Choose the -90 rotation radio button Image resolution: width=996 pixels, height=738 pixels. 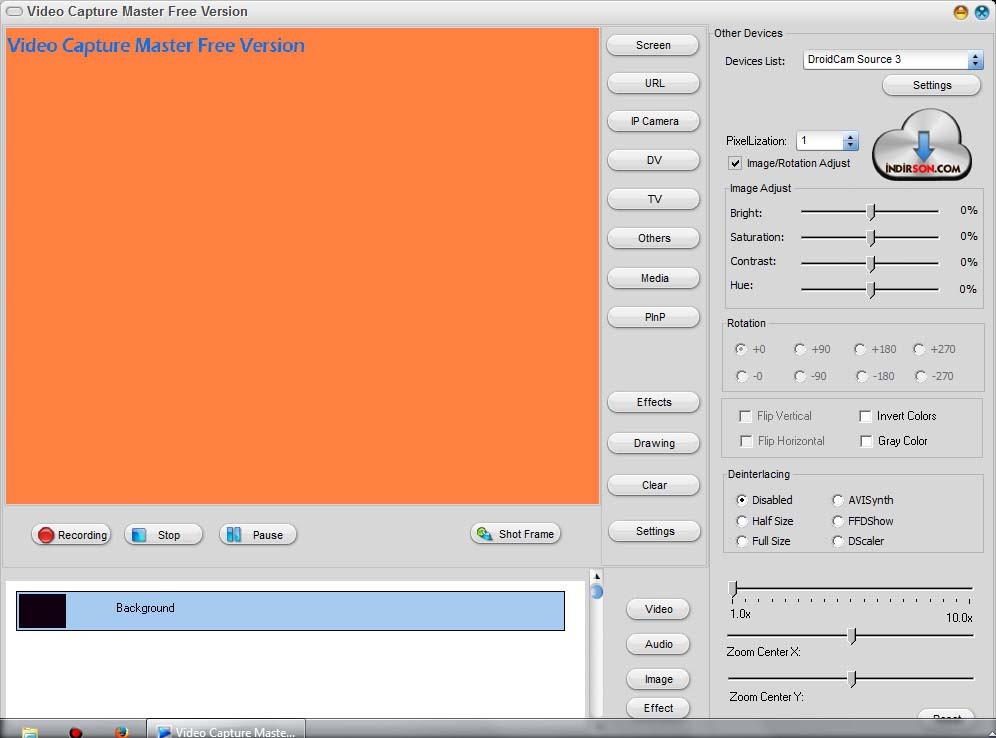pos(800,376)
